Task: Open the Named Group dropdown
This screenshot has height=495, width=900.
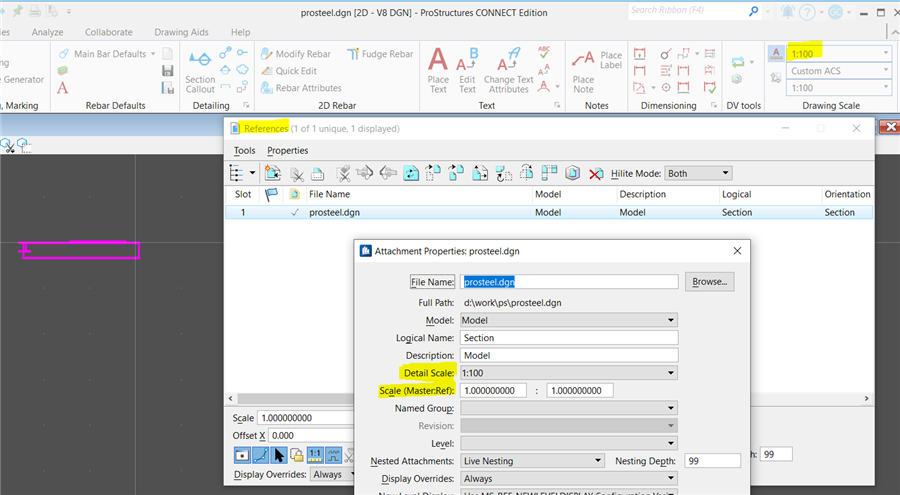Action: (x=569, y=408)
